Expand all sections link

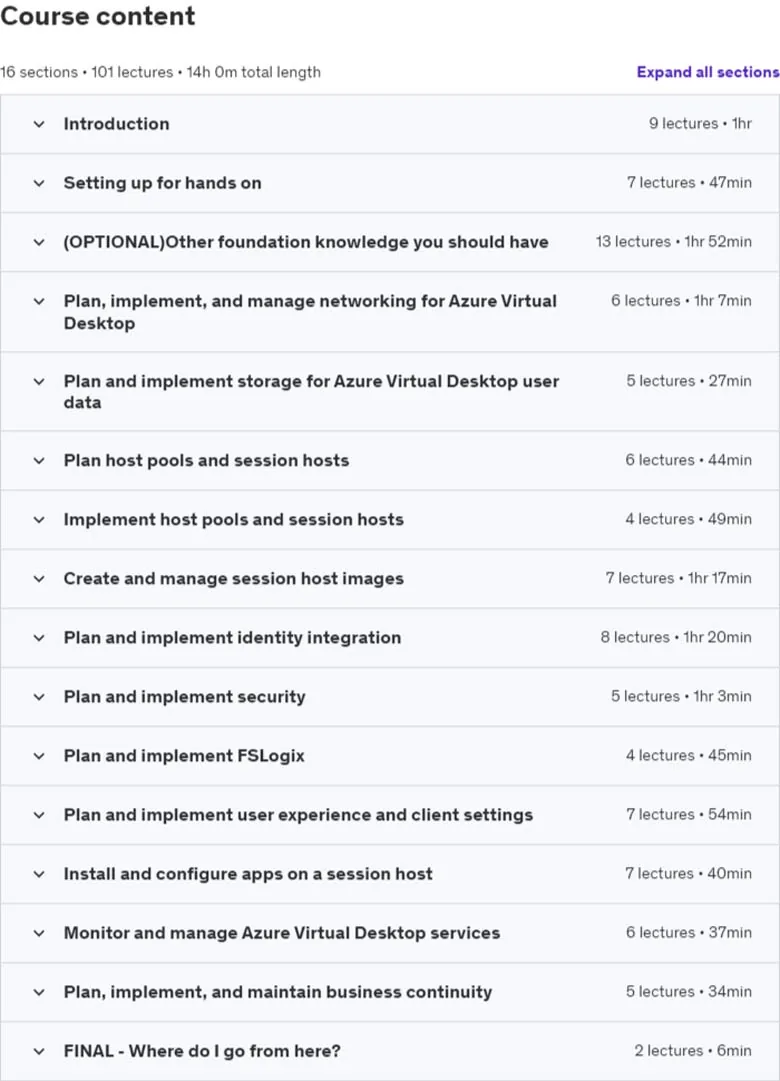pos(708,72)
